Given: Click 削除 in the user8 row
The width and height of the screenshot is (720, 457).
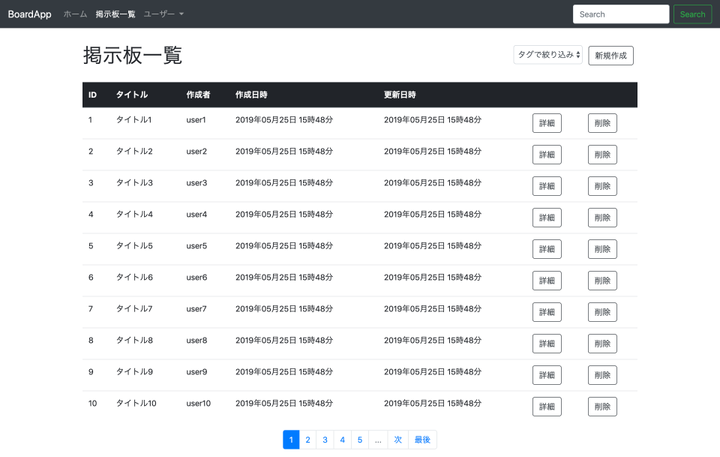Looking at the screenshot, I should click(602, 344).
